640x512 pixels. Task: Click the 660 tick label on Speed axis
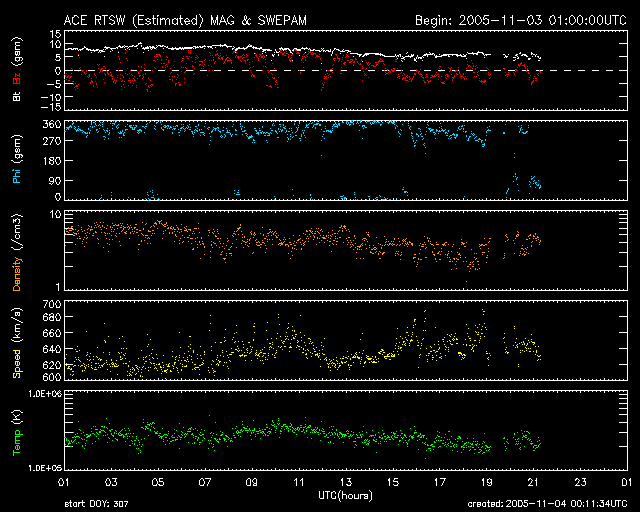(52, 333)
